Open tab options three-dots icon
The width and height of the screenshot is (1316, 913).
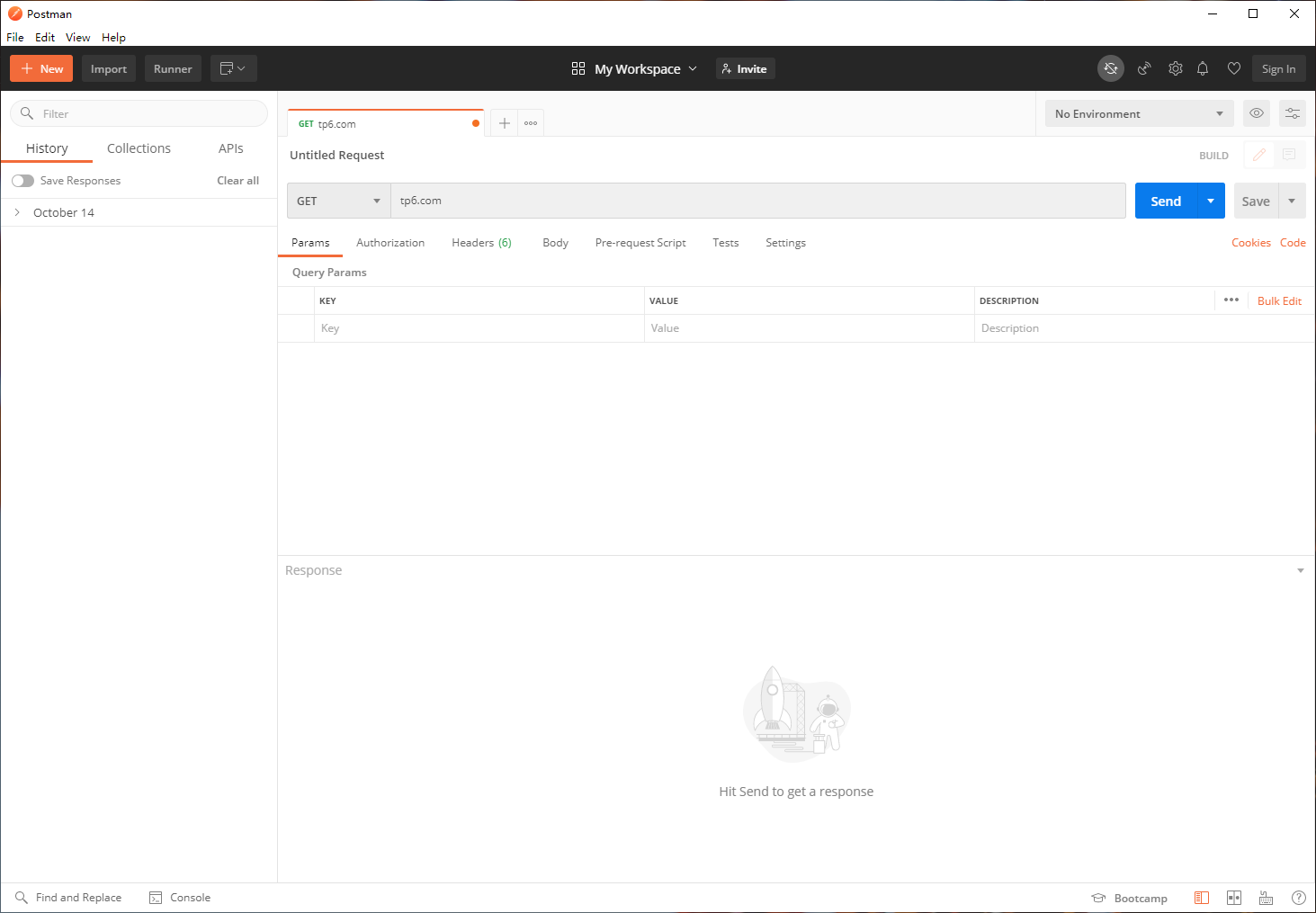tap(531, 123)
